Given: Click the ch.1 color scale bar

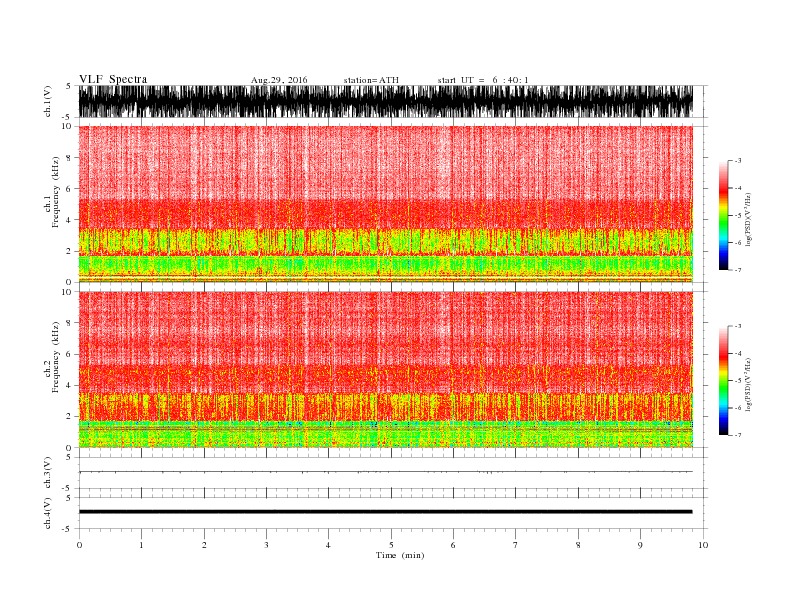Looking at the screenshot, I should (x=723, y=215).
